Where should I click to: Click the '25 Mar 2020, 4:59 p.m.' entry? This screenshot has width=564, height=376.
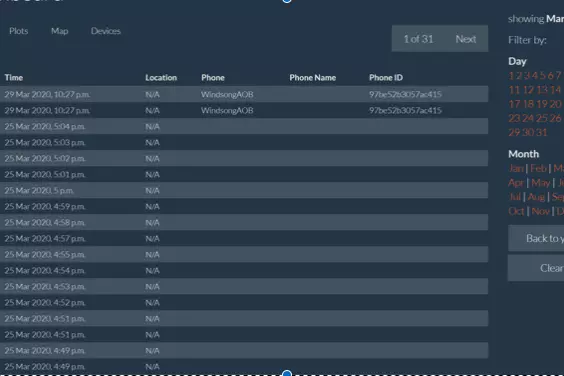[x=45, y=207]
